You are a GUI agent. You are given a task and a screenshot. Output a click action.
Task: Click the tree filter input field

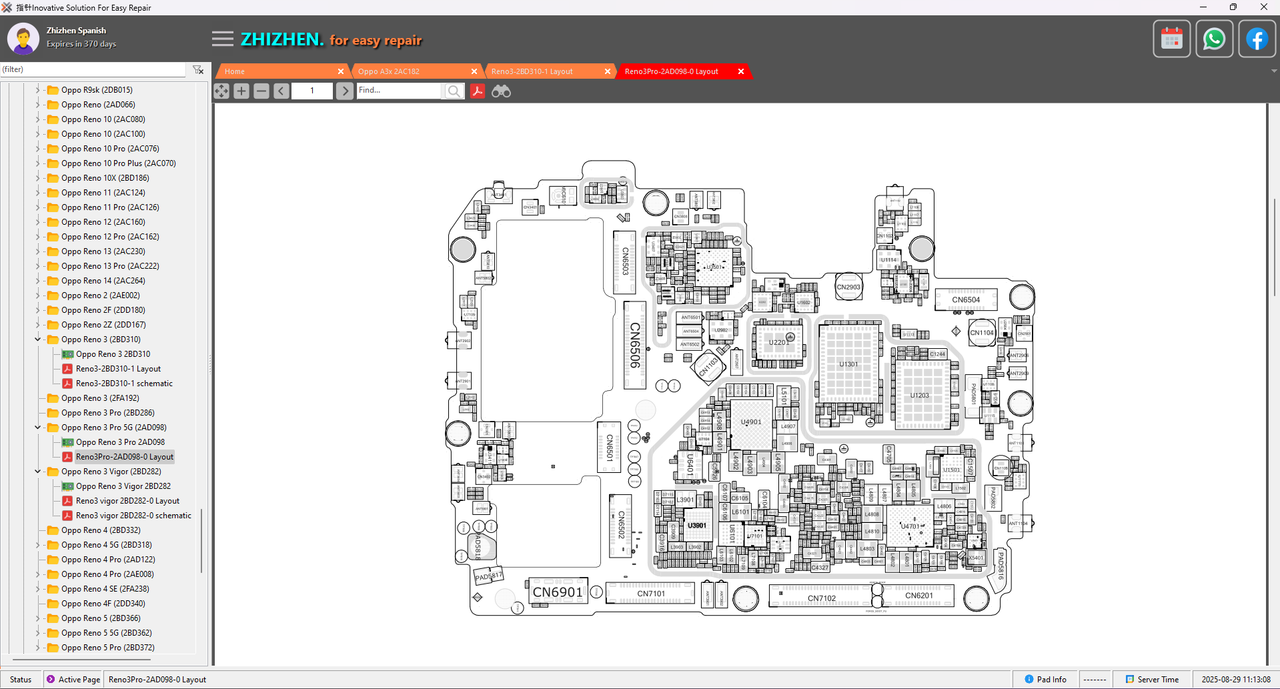93,70
